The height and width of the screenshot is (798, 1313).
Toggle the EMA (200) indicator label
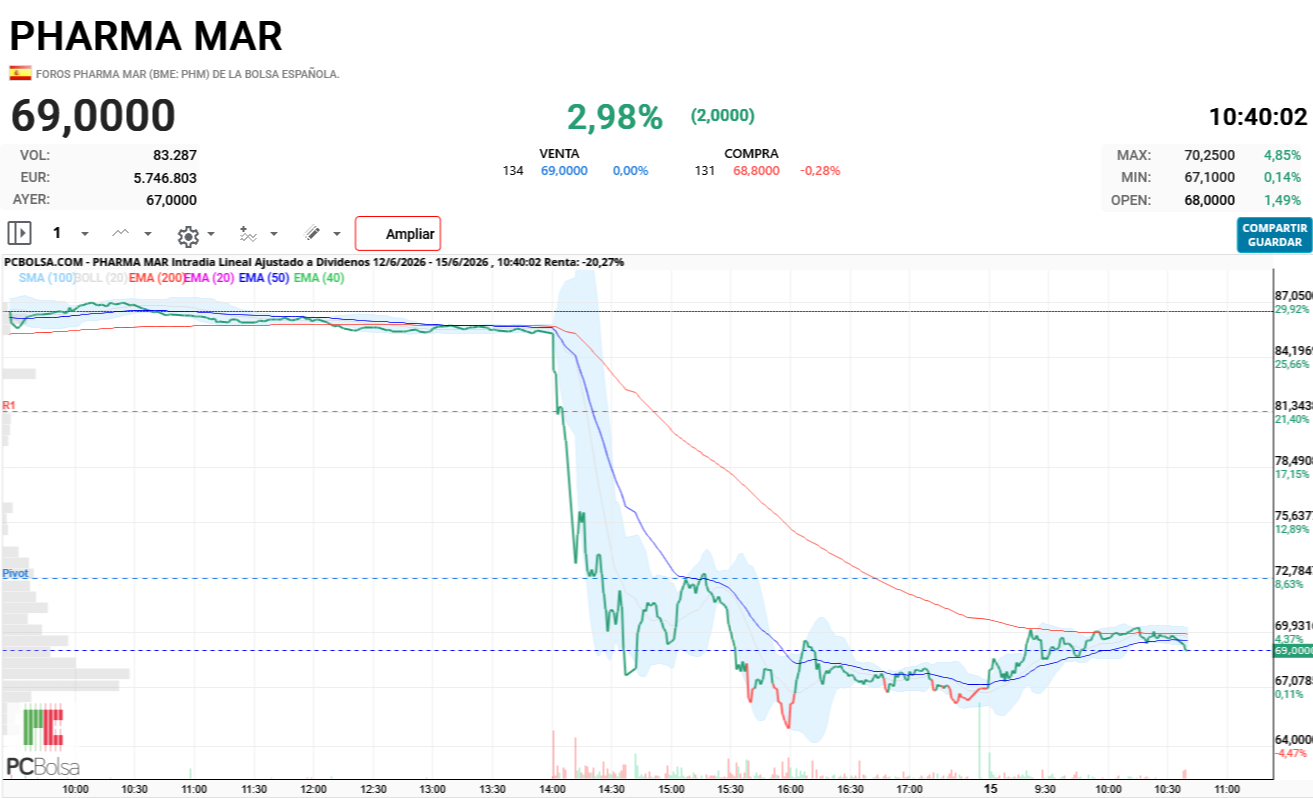click(156, 278)
